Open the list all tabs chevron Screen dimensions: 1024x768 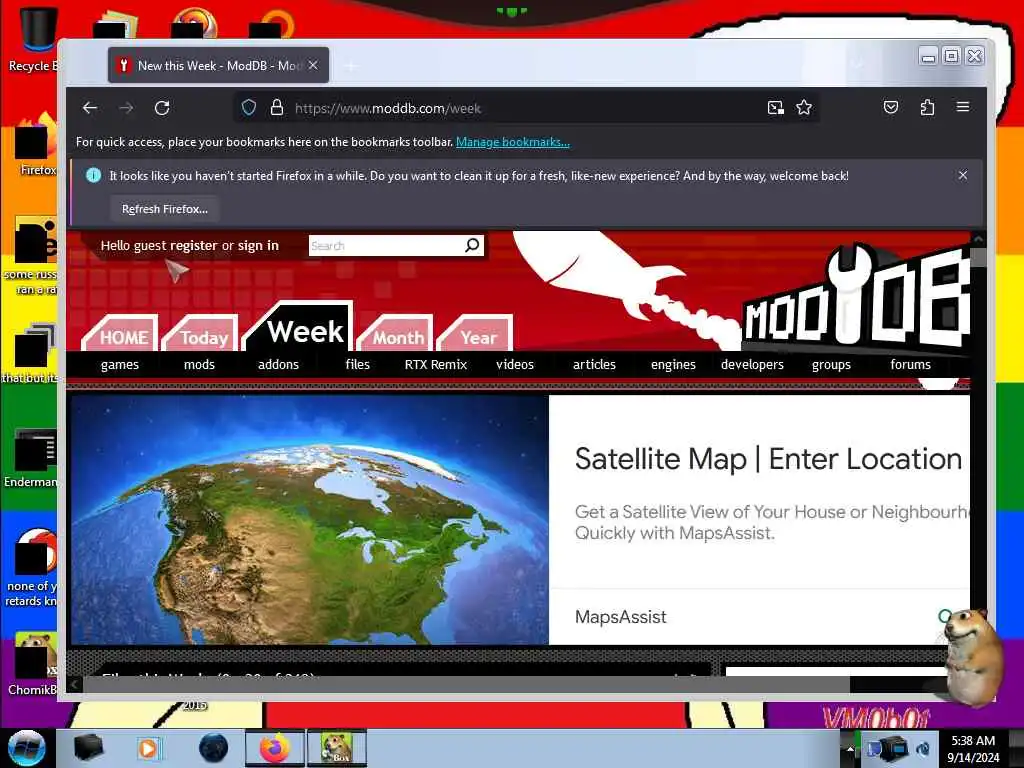(x=857, y=63)
